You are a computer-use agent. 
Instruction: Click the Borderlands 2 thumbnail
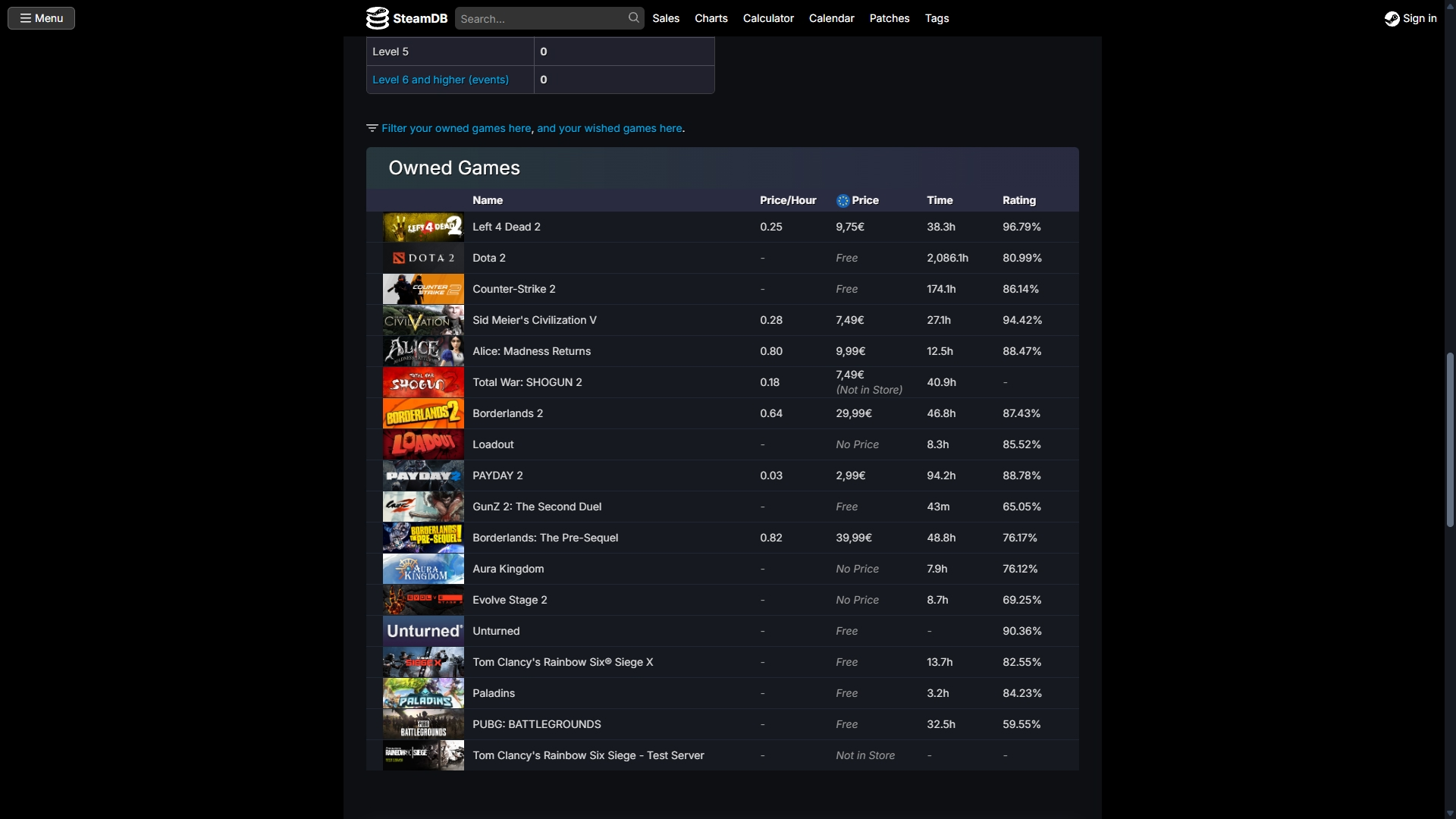(x=423, y=413)
